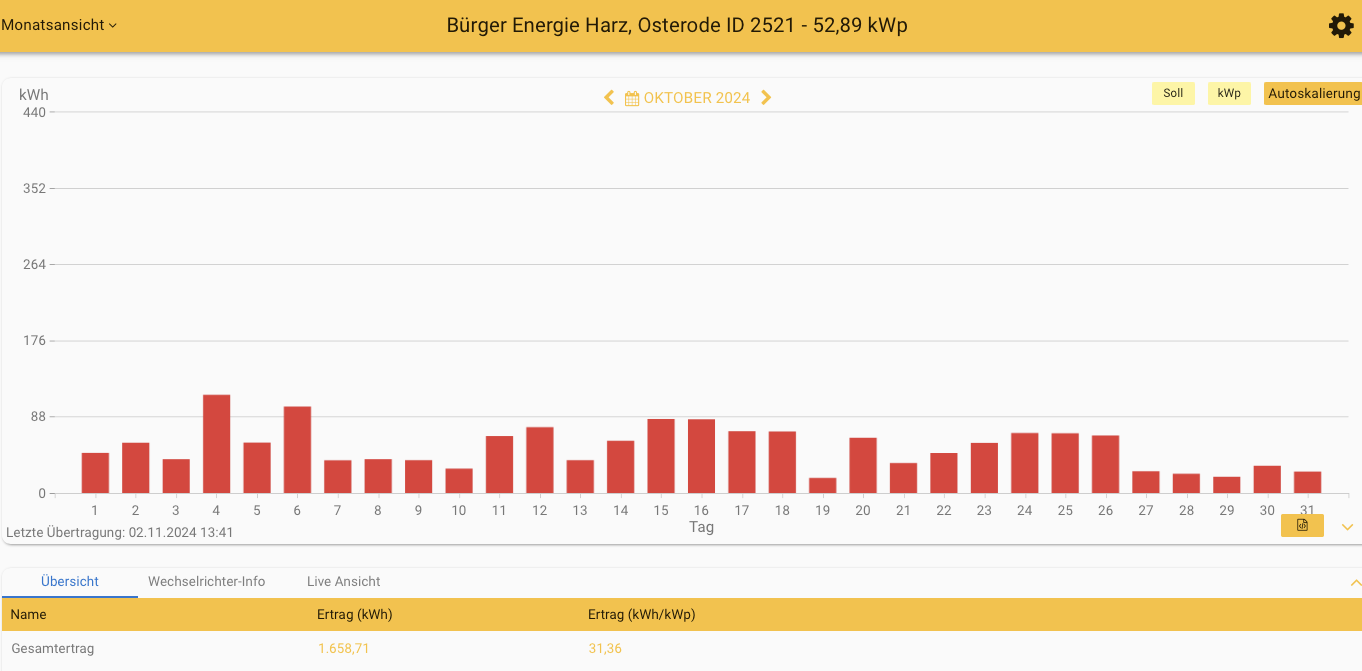Open the settings gear icon
The width and height of the screenshot is (1362, 671).
[1341, 26]
